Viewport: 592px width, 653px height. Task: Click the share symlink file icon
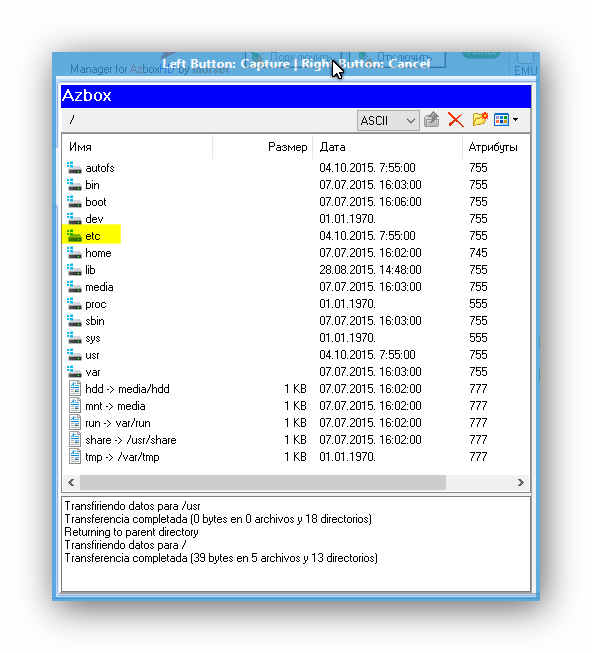[x=75, y=440]
